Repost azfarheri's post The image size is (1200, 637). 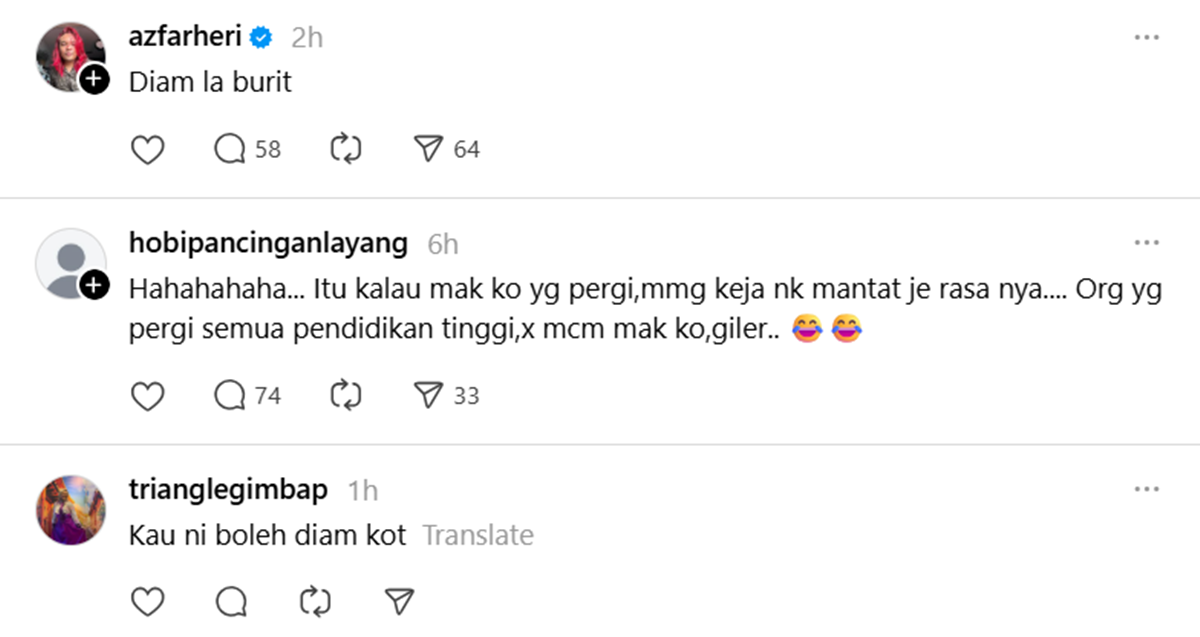(346, 150)
